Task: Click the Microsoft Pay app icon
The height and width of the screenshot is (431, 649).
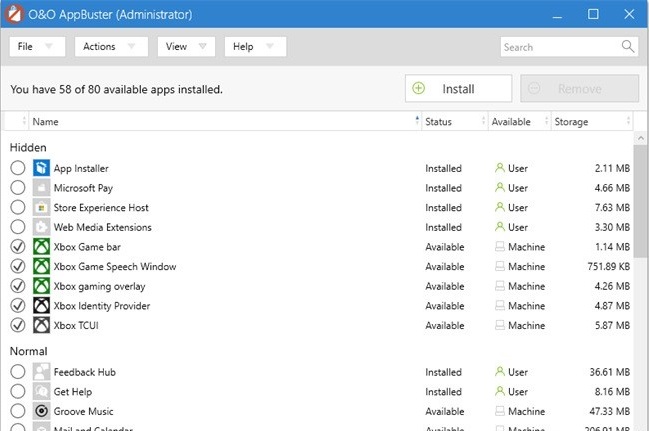Action: tap(41, 188)
